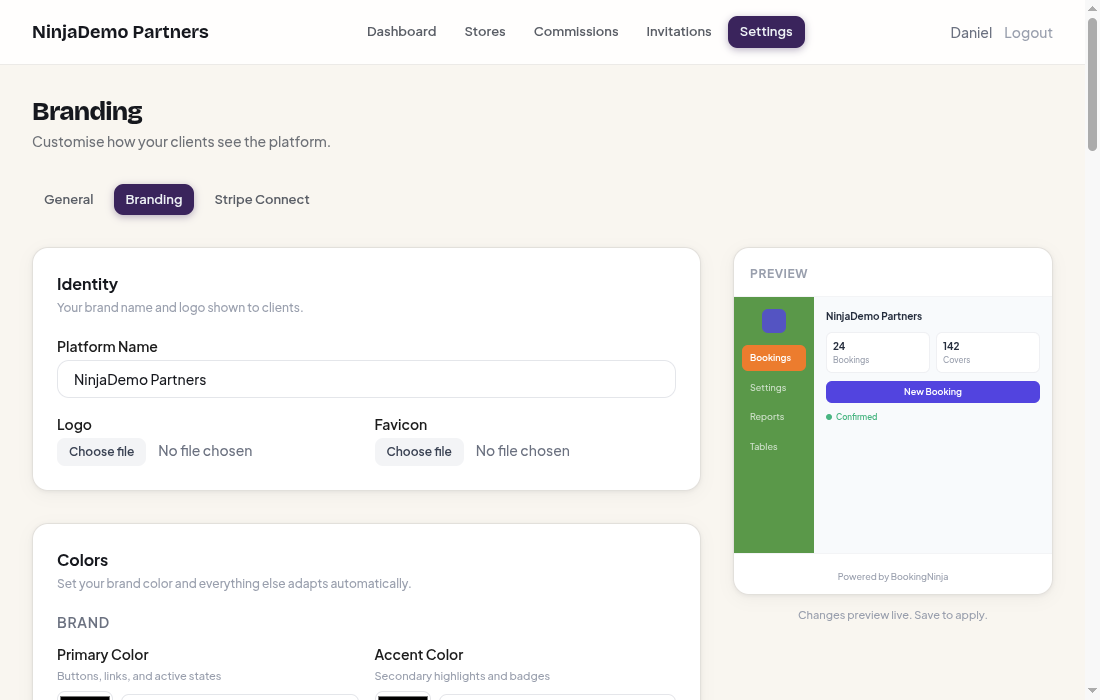Image resolution: width=1100 pixels, height=700 pixels.
Task: Open the Primary Color swatch picker
Action: click(x=85, y=696)
